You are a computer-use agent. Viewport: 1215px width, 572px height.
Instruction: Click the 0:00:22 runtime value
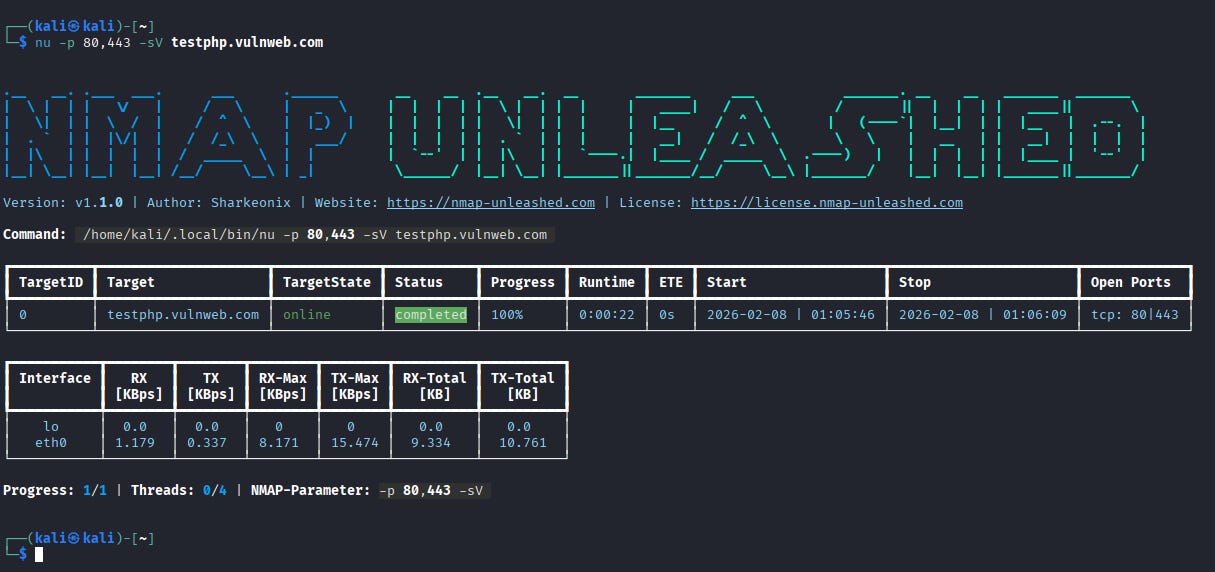click(607, 314)
